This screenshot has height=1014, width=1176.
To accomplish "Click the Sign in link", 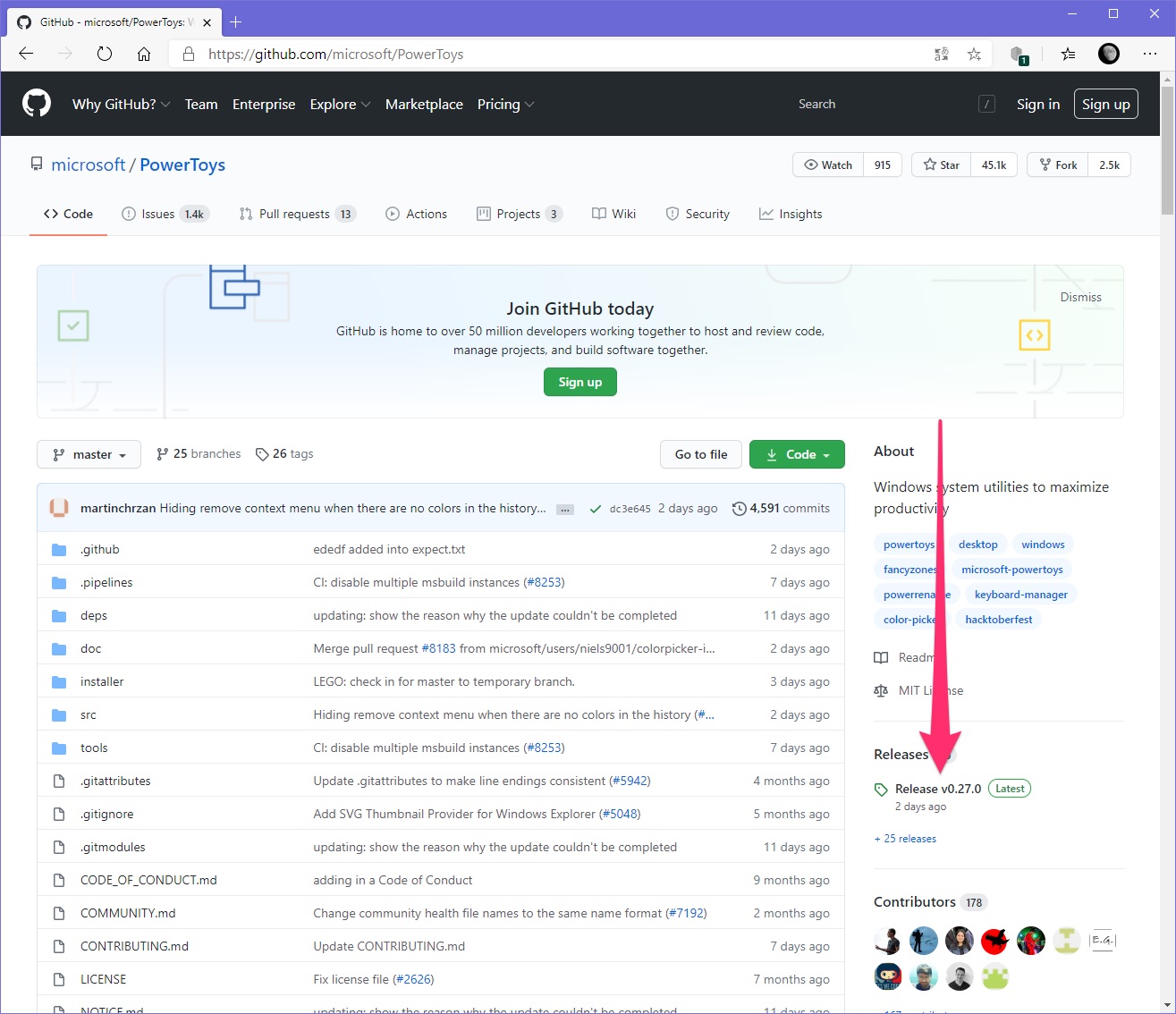I will click(x=1038, y=104).
